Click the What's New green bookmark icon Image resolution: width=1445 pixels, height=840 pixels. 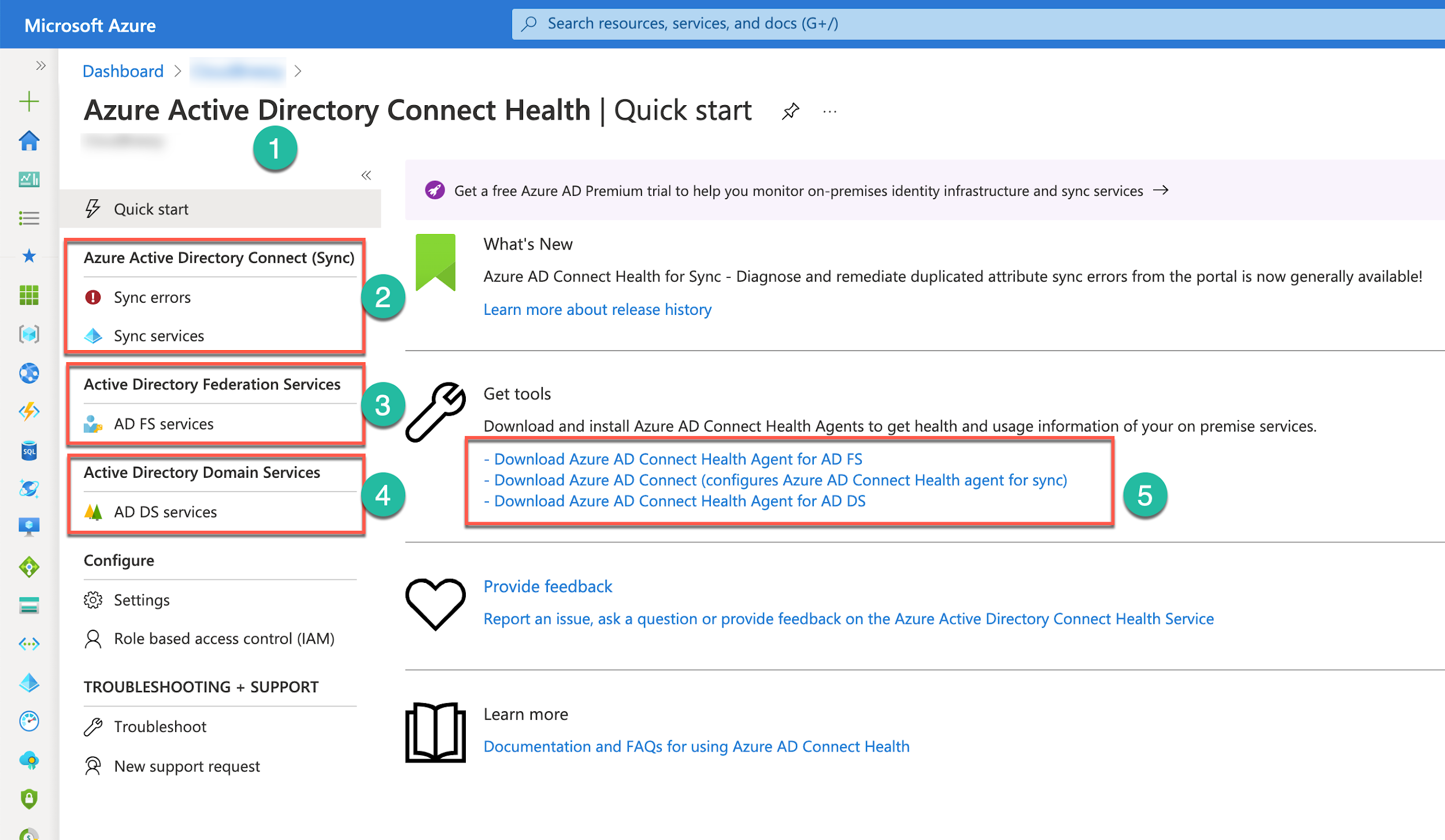tap(436, 263)
